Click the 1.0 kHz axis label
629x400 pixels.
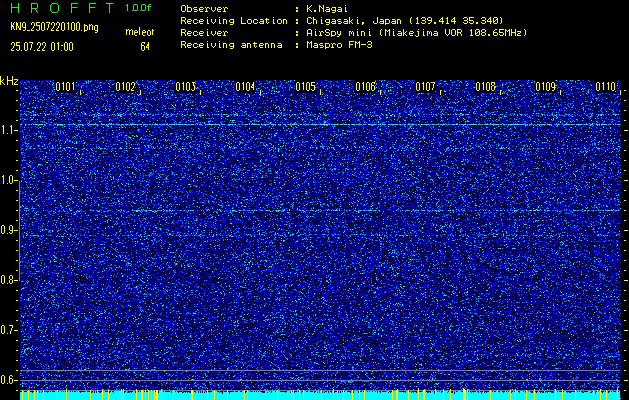coord(7,180)
